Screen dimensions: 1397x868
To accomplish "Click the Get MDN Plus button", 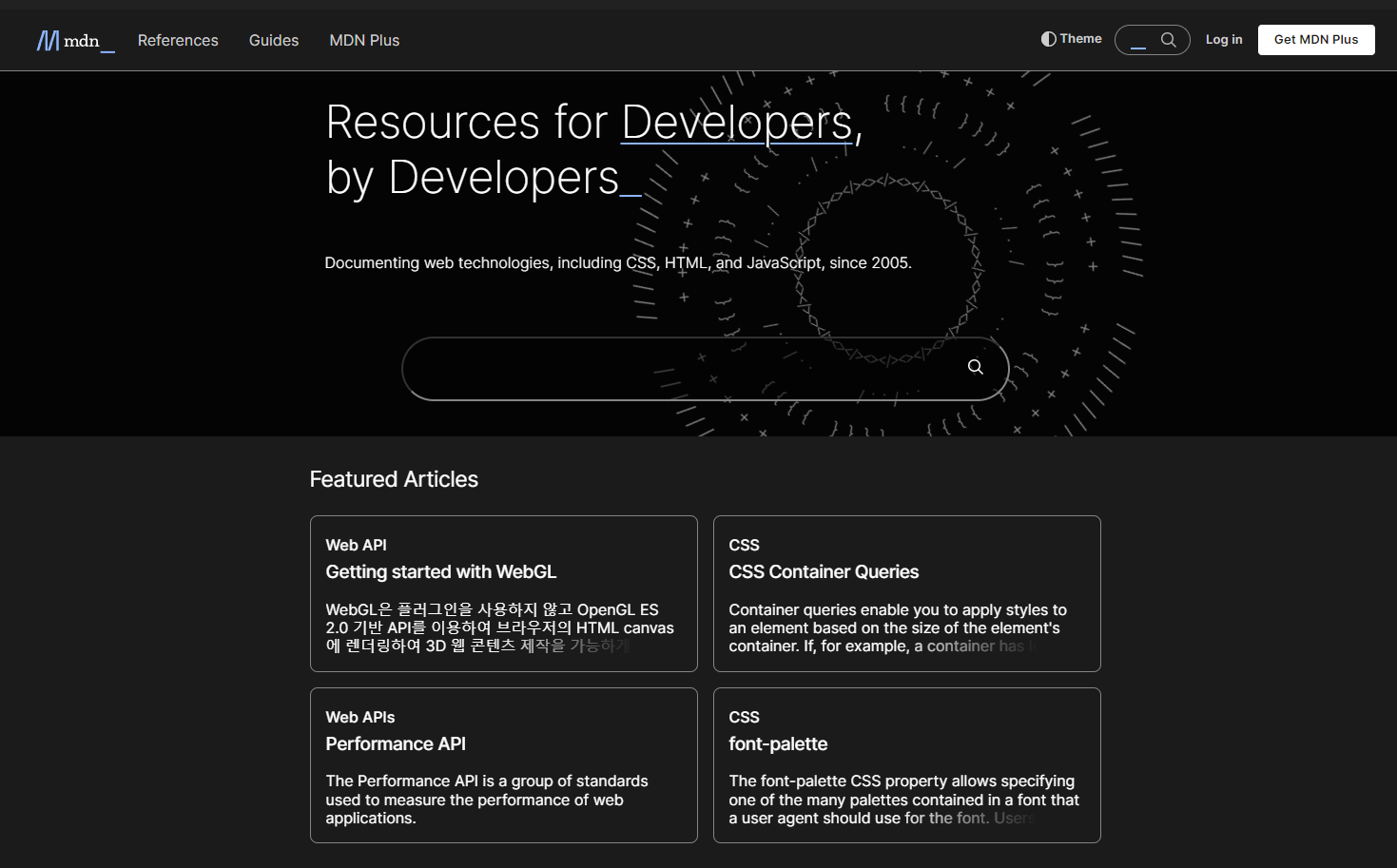I will click(x=1316, y=39).
